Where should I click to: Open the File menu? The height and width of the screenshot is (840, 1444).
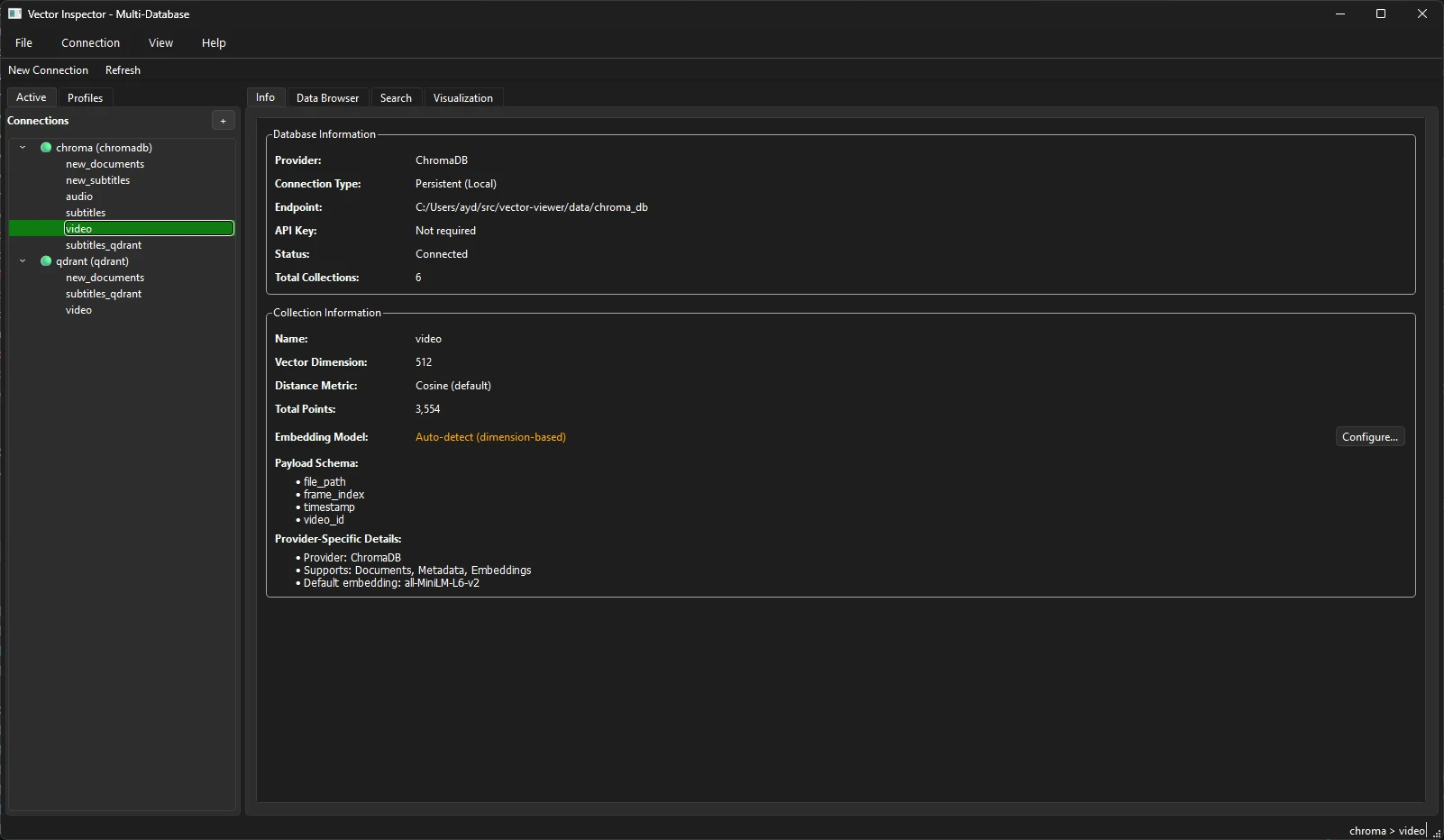tap(23, 42)
